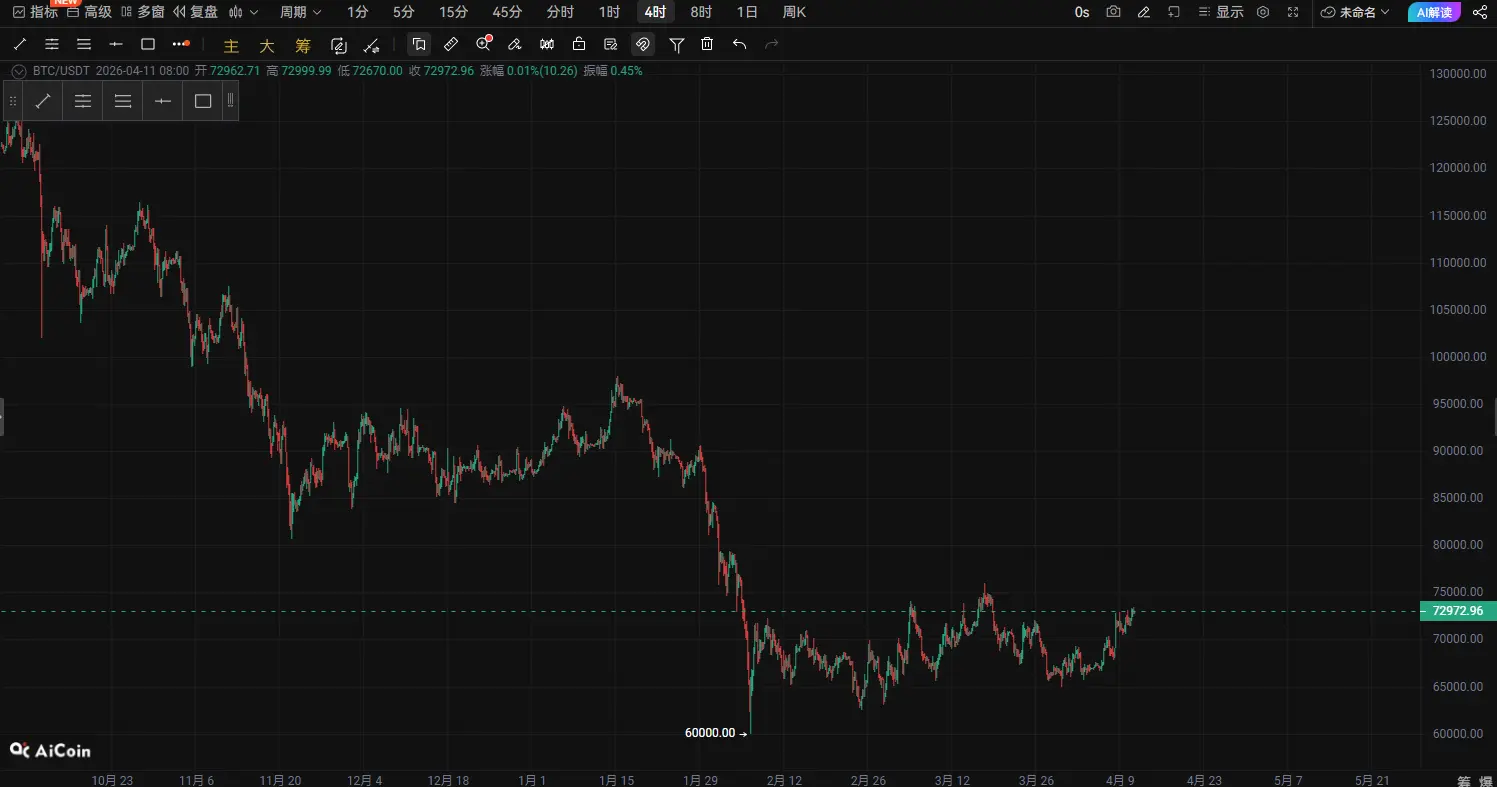Delete drawings with trash icon
The height and width of the screenshot is (787, 1497).
click(x=707, y=44)
